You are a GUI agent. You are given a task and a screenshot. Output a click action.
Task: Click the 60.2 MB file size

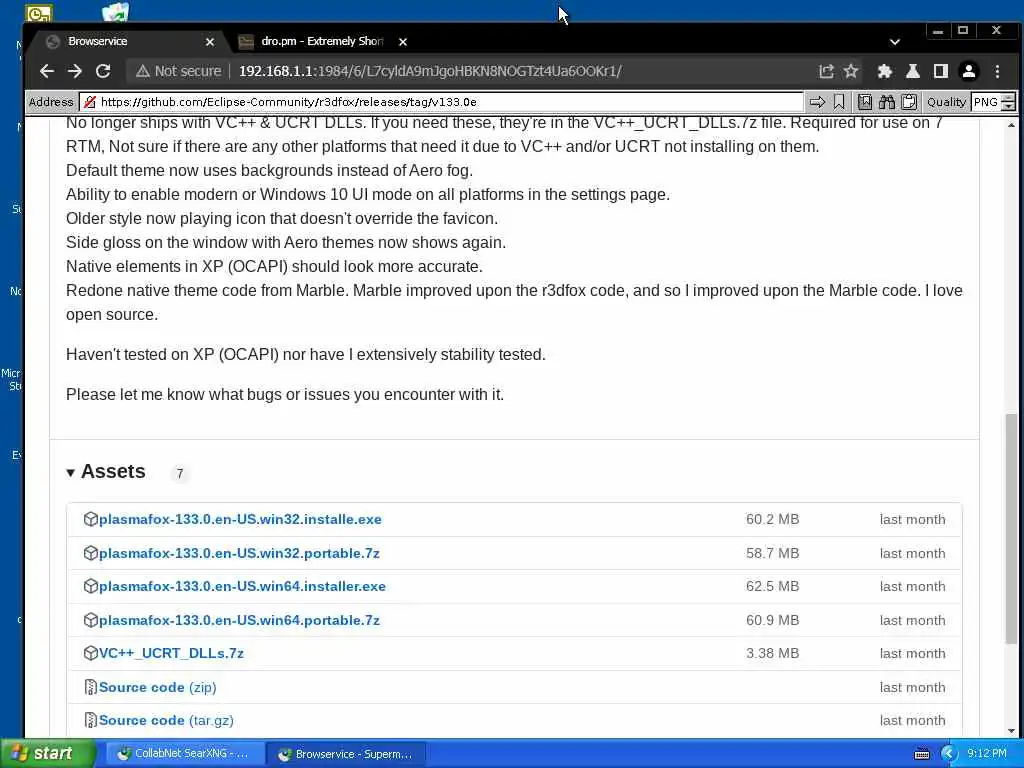tap(773, 519)
